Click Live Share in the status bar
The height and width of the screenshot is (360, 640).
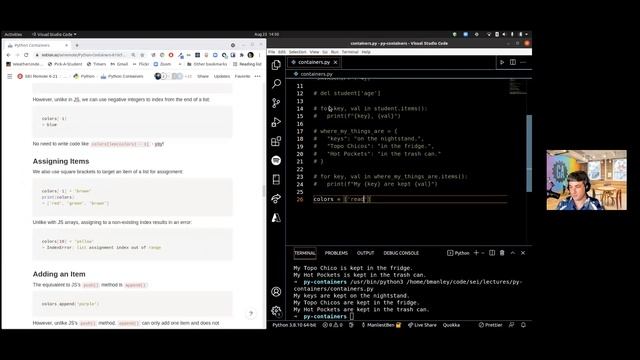(422, 325)
